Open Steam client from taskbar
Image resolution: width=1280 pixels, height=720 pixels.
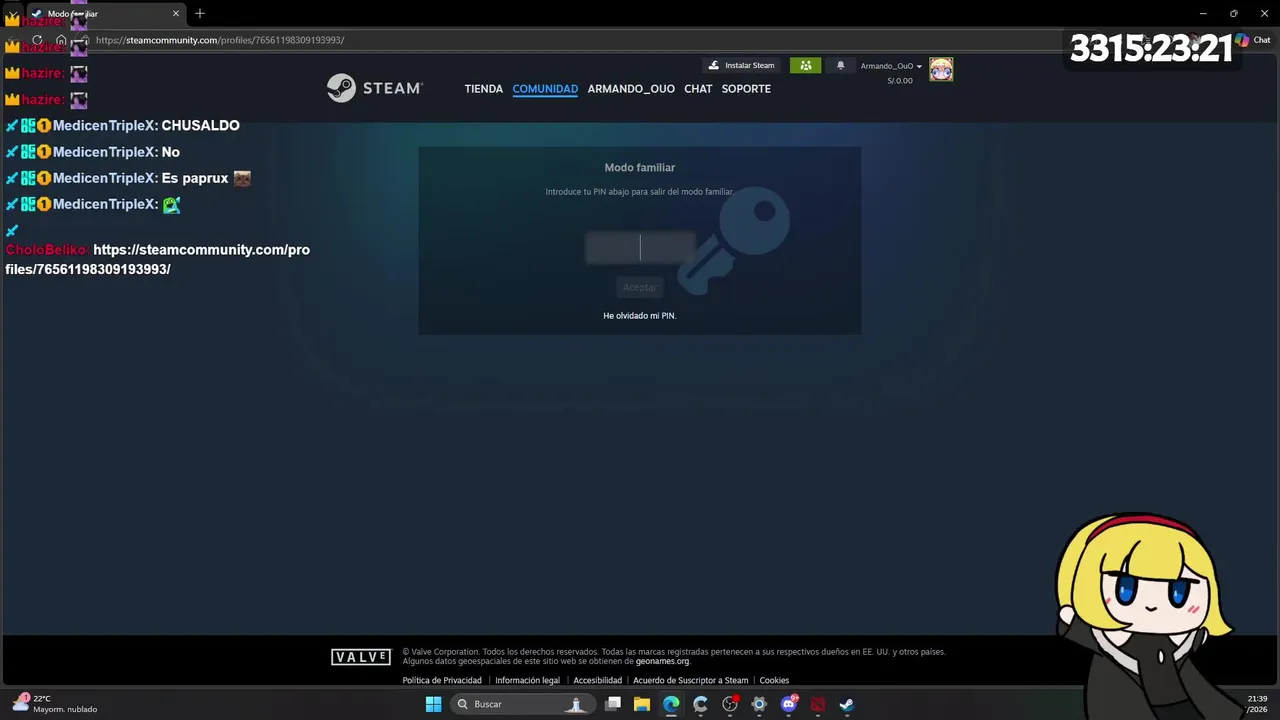tap(847, 704)
